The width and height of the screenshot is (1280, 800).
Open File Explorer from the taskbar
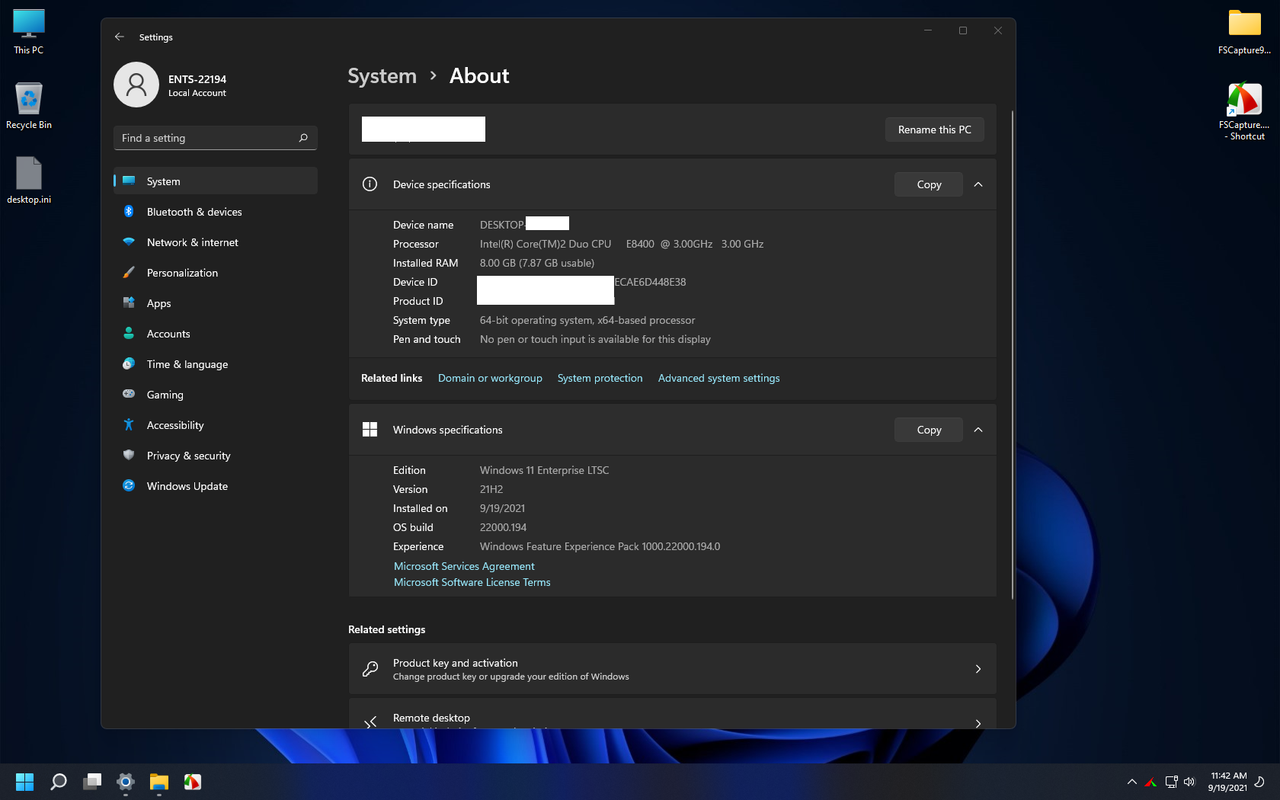click(159, 781)
